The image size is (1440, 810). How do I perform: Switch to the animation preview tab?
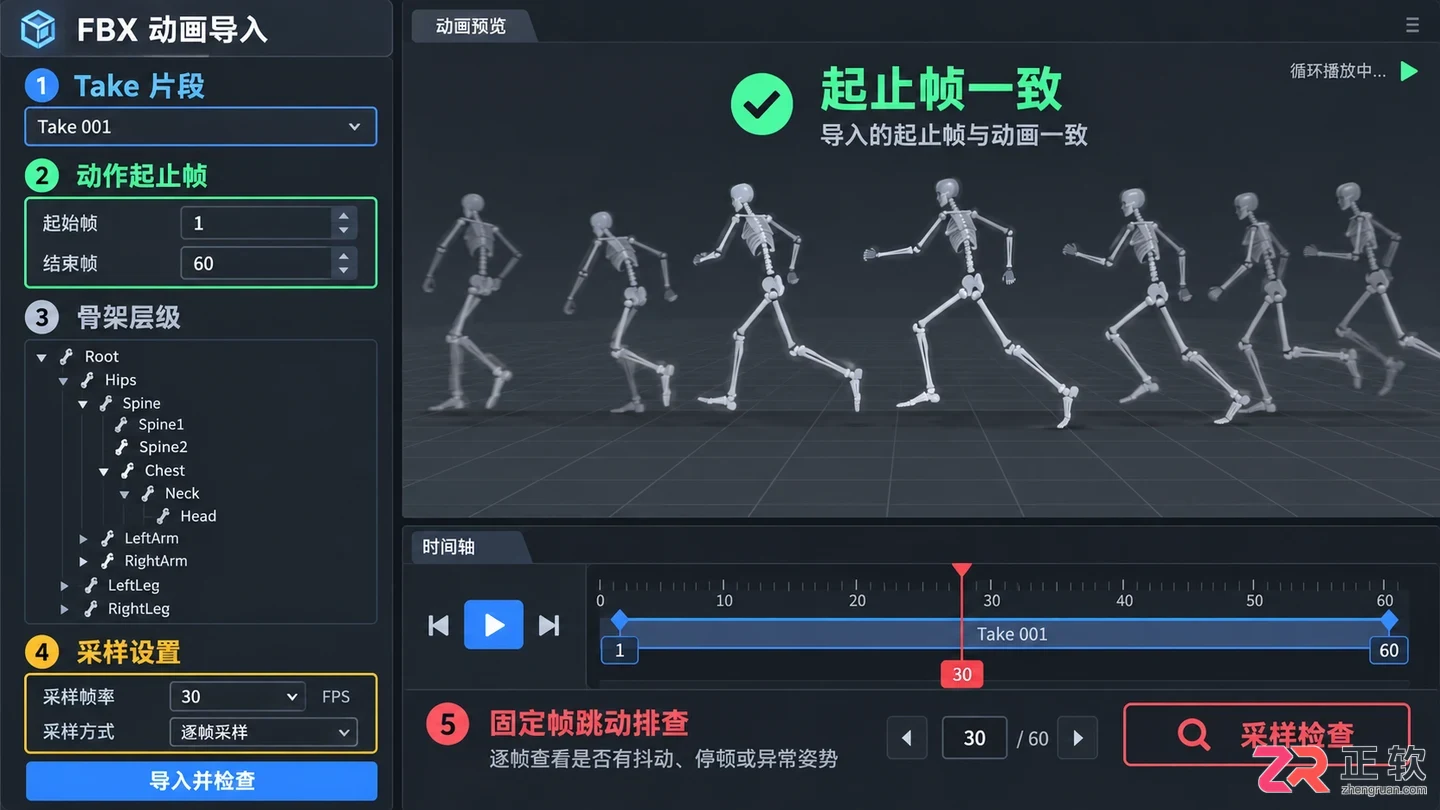(x=472, y=26)
